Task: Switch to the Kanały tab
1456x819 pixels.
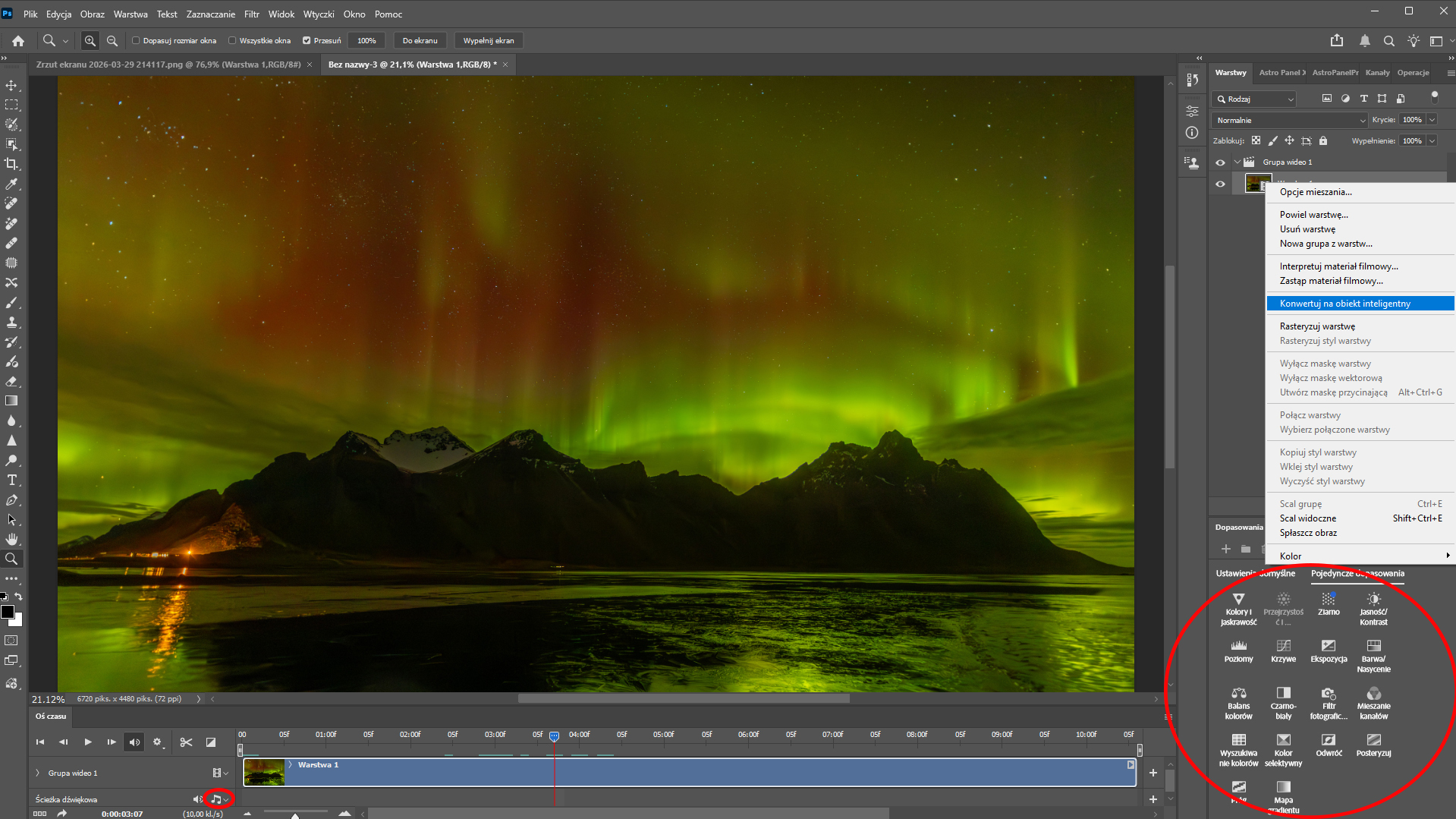Action: [1377, 73]
